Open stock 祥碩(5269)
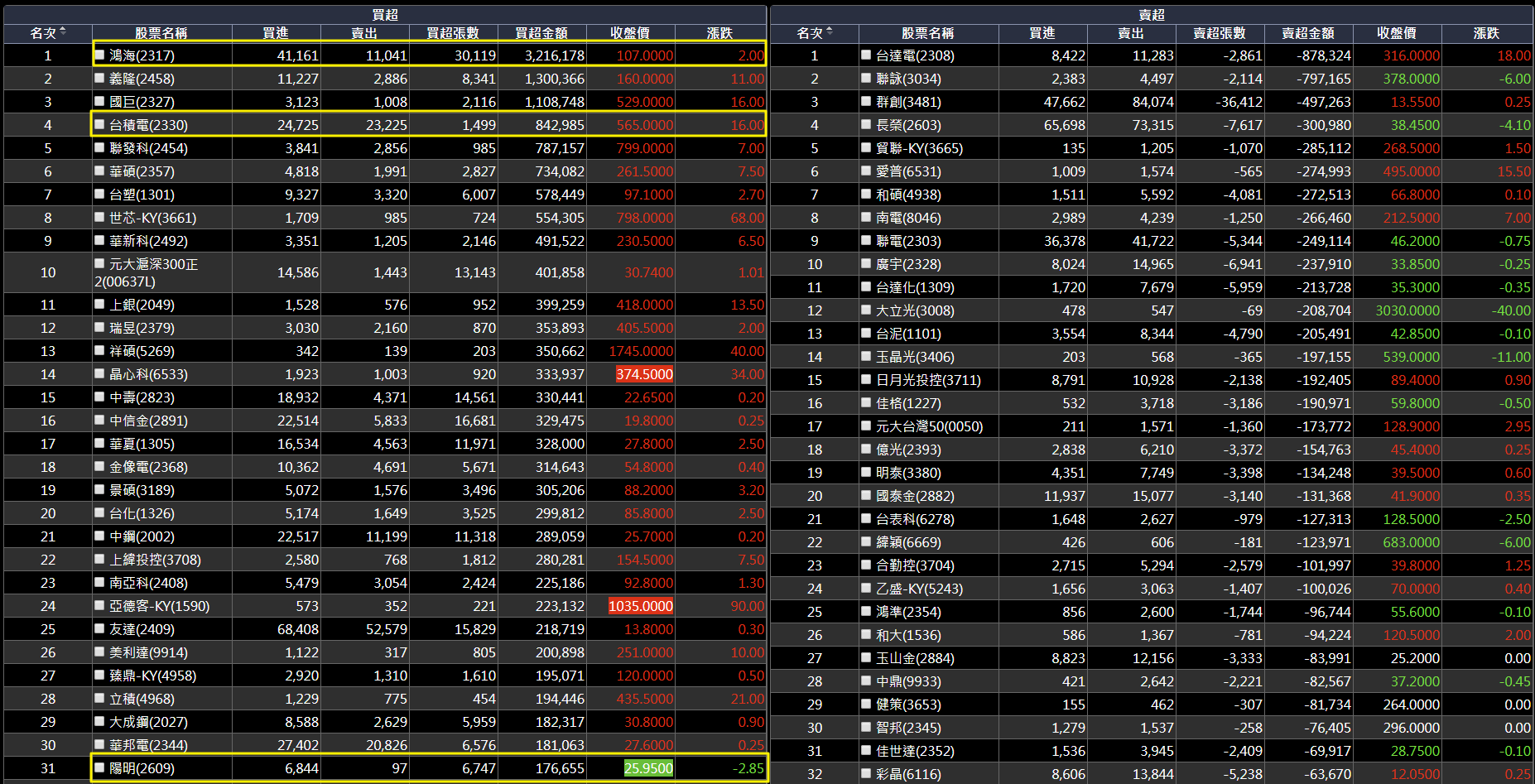 (x=142, y=351)
